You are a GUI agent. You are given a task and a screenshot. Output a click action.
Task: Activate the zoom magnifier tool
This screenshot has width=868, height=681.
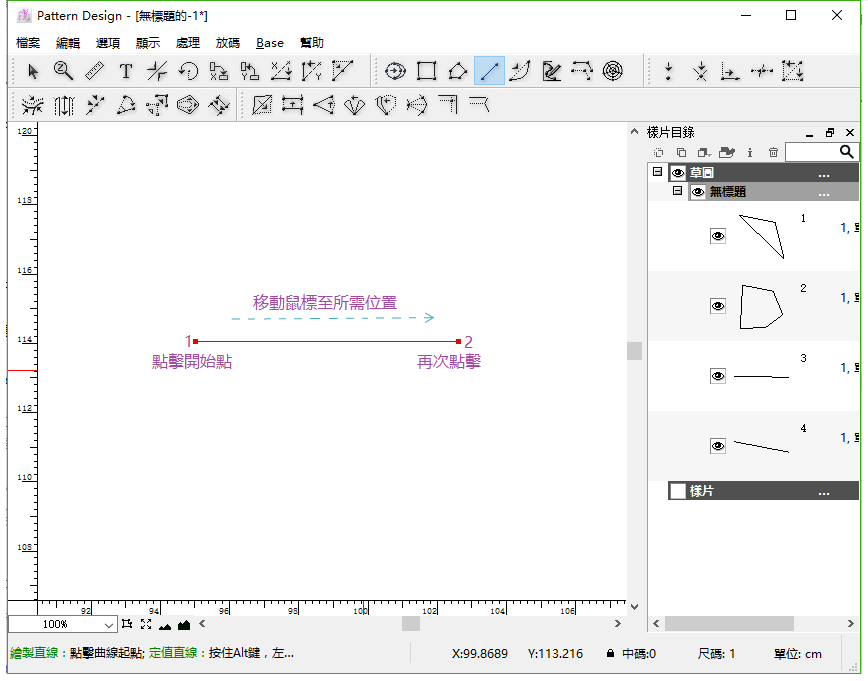tap(63, 71)
